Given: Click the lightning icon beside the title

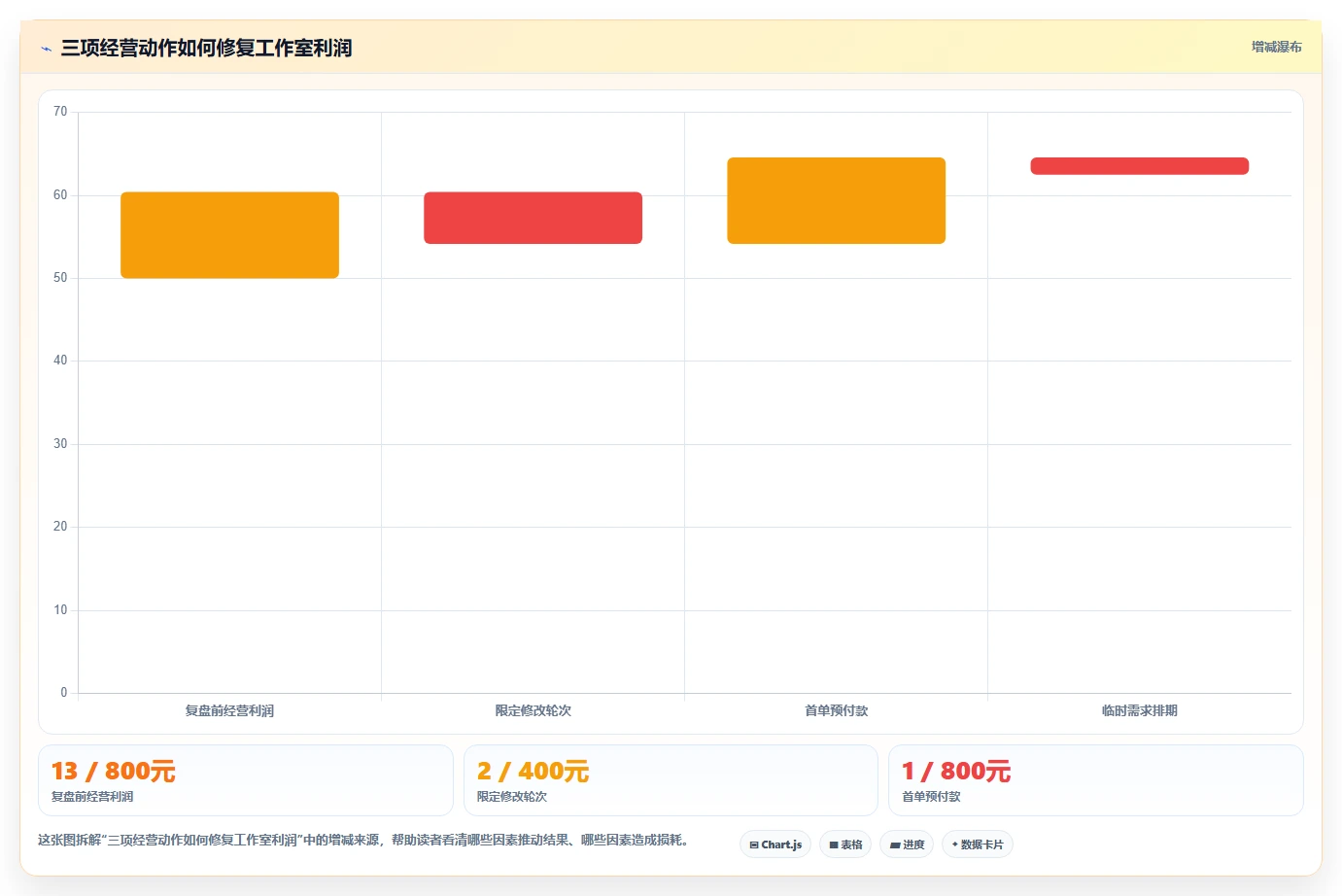Looking at the screenshot, I should (46, 49).
